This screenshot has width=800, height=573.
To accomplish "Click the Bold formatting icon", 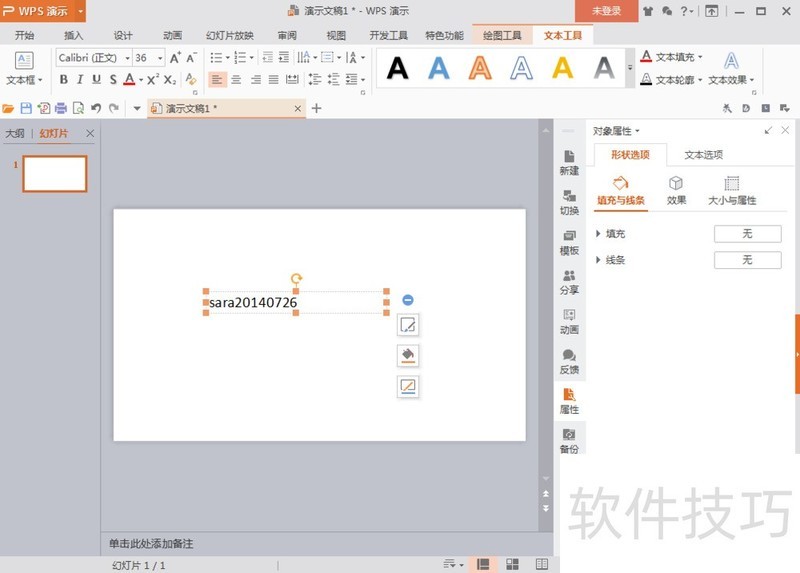I will click(64, 80).
